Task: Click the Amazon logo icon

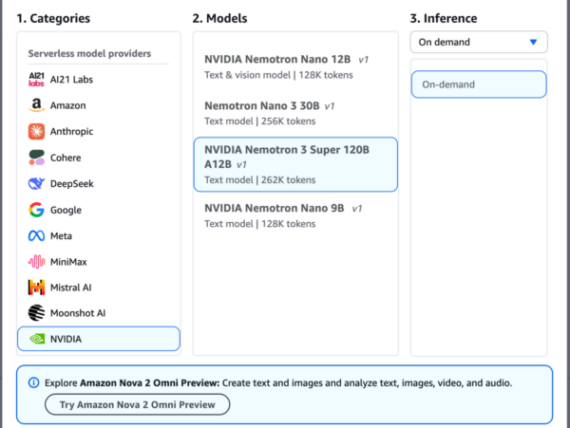Action: click(x=36, y=105)
